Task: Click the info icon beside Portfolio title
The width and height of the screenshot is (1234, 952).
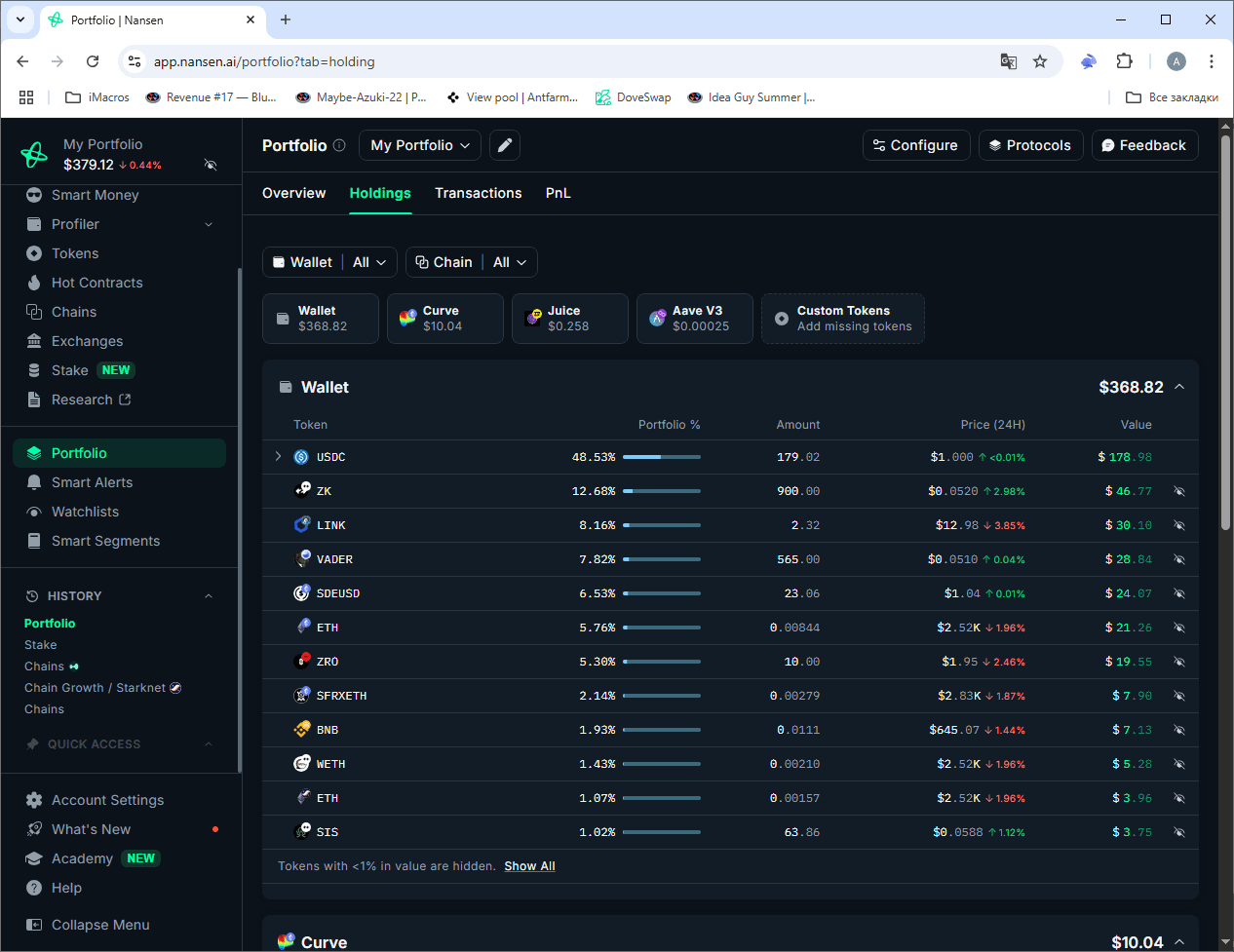Action: (x=339, y=145)
